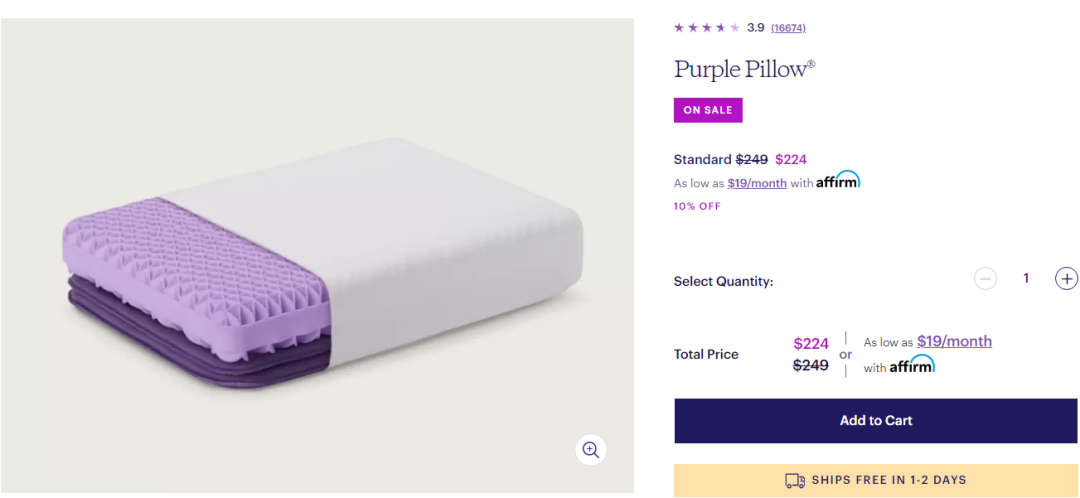Click the purple star rating icons

point(707,28)
